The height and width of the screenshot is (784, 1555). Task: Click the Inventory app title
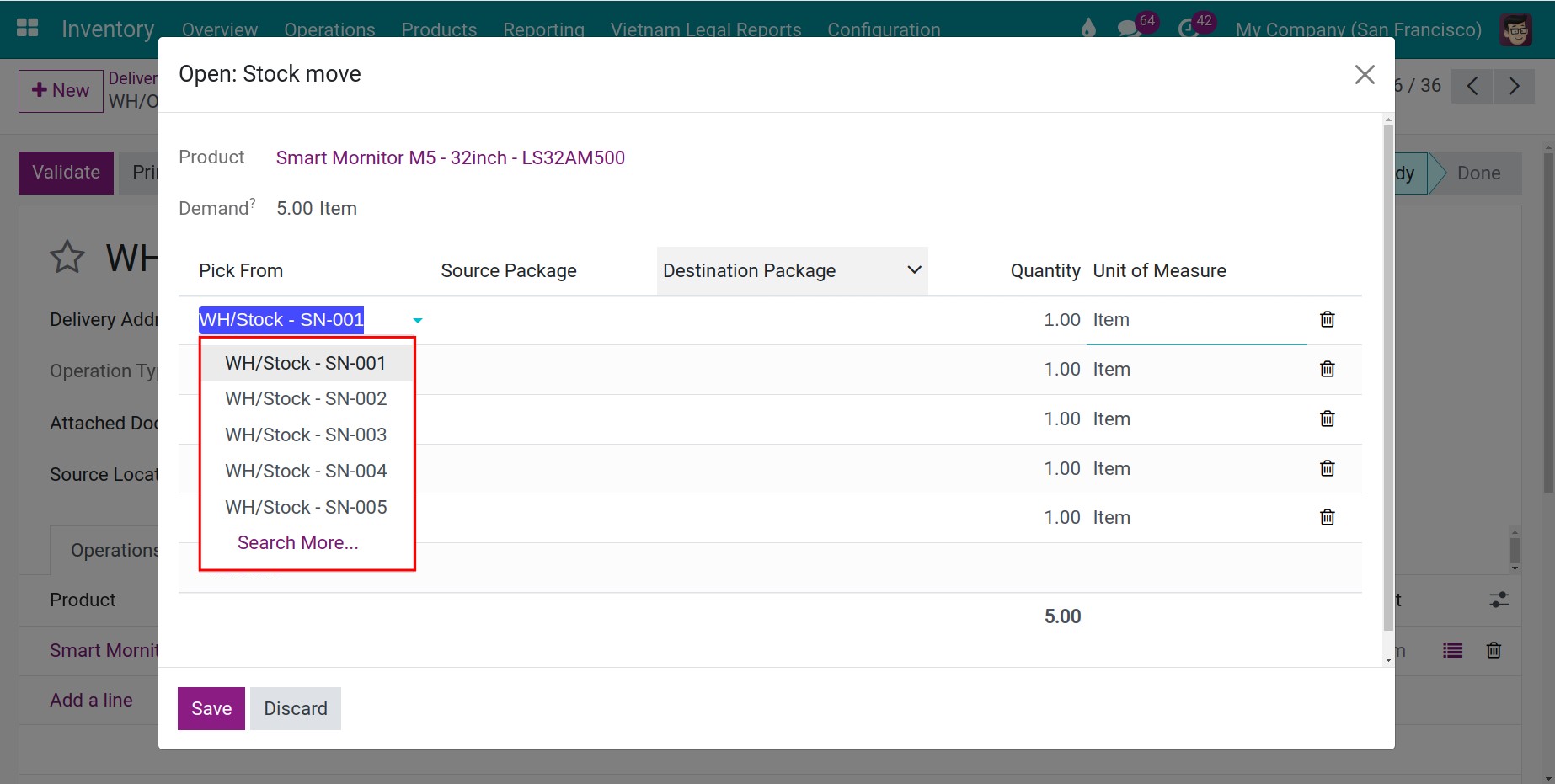[108, 29]
